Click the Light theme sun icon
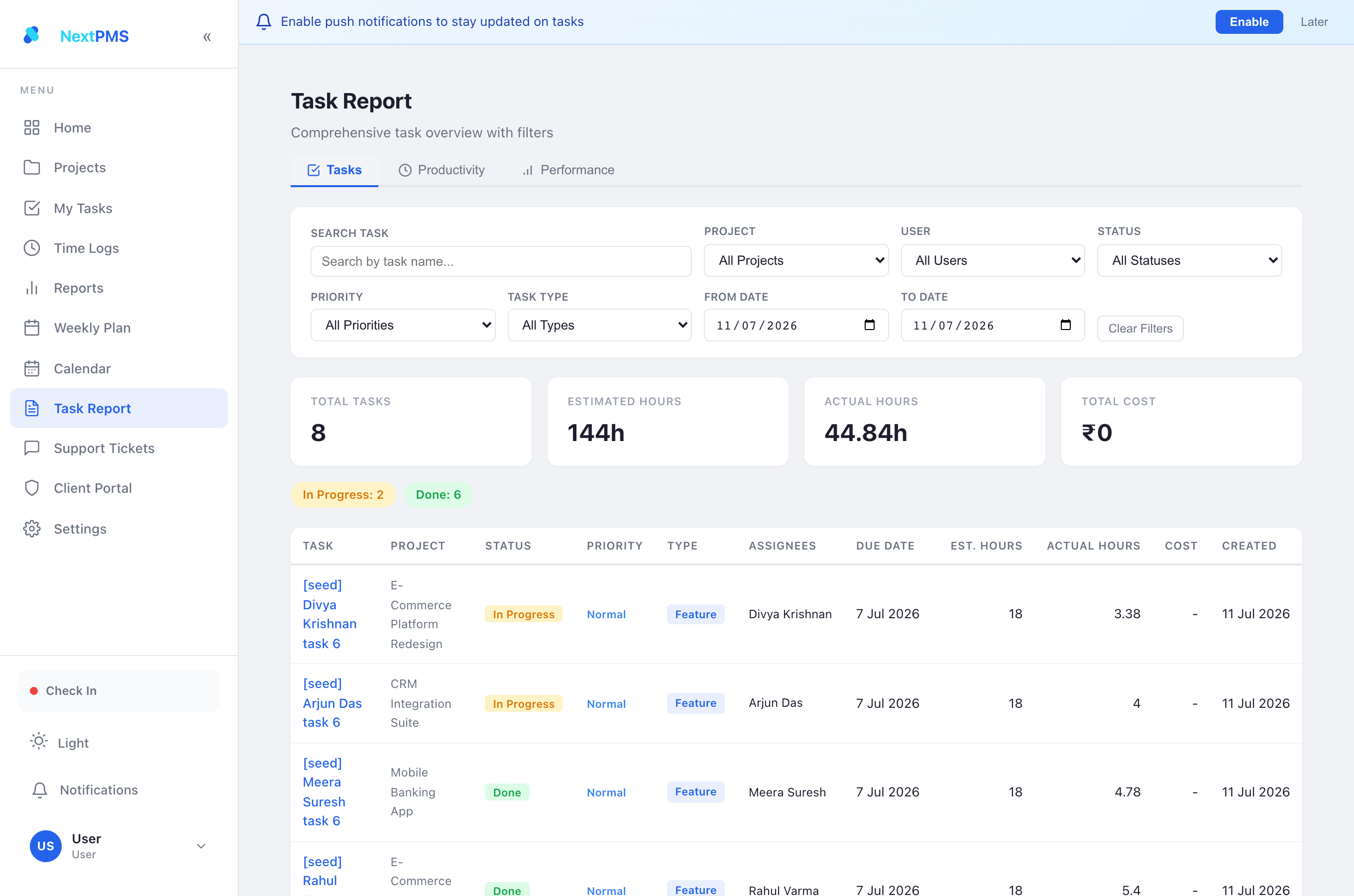The image size is (1354, 896). pos(39,742)
